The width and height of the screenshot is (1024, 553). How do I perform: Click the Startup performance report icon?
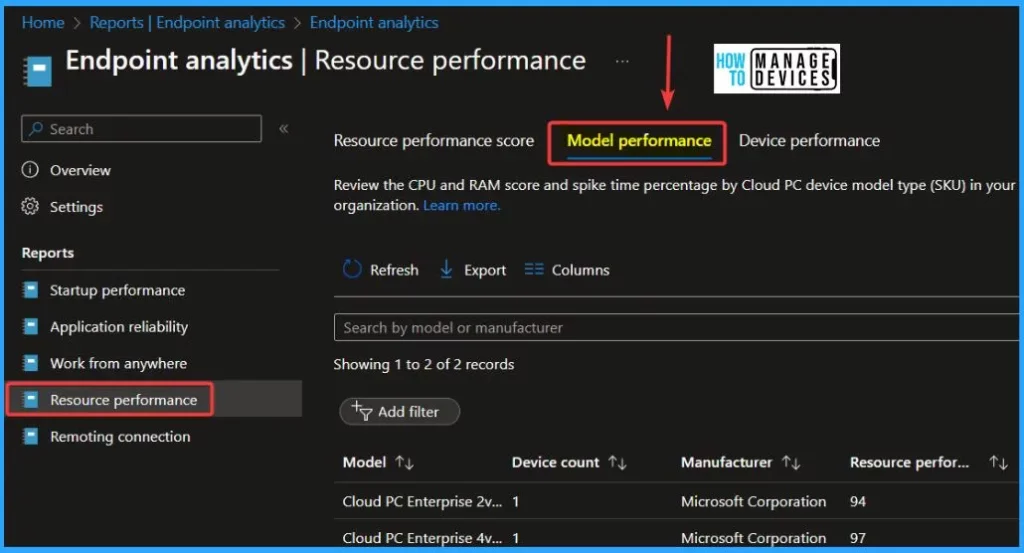point(31,290)
